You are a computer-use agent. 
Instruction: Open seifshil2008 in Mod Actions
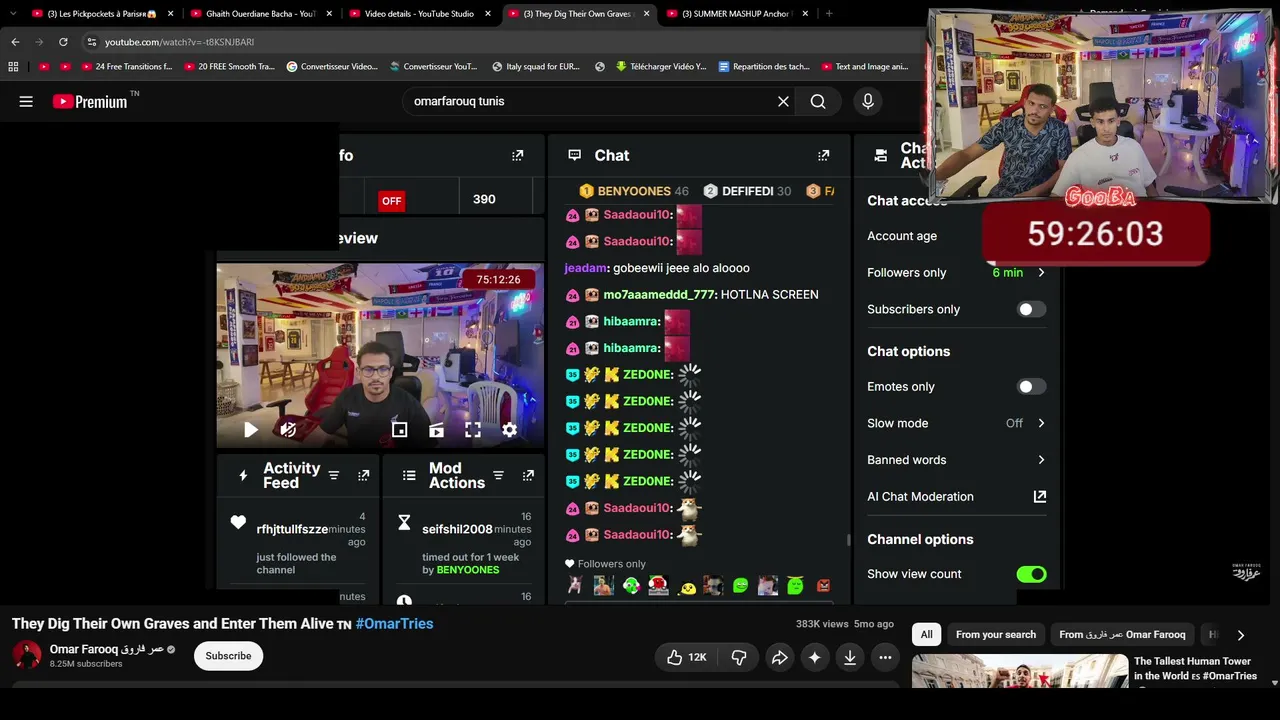click(457, 529)
